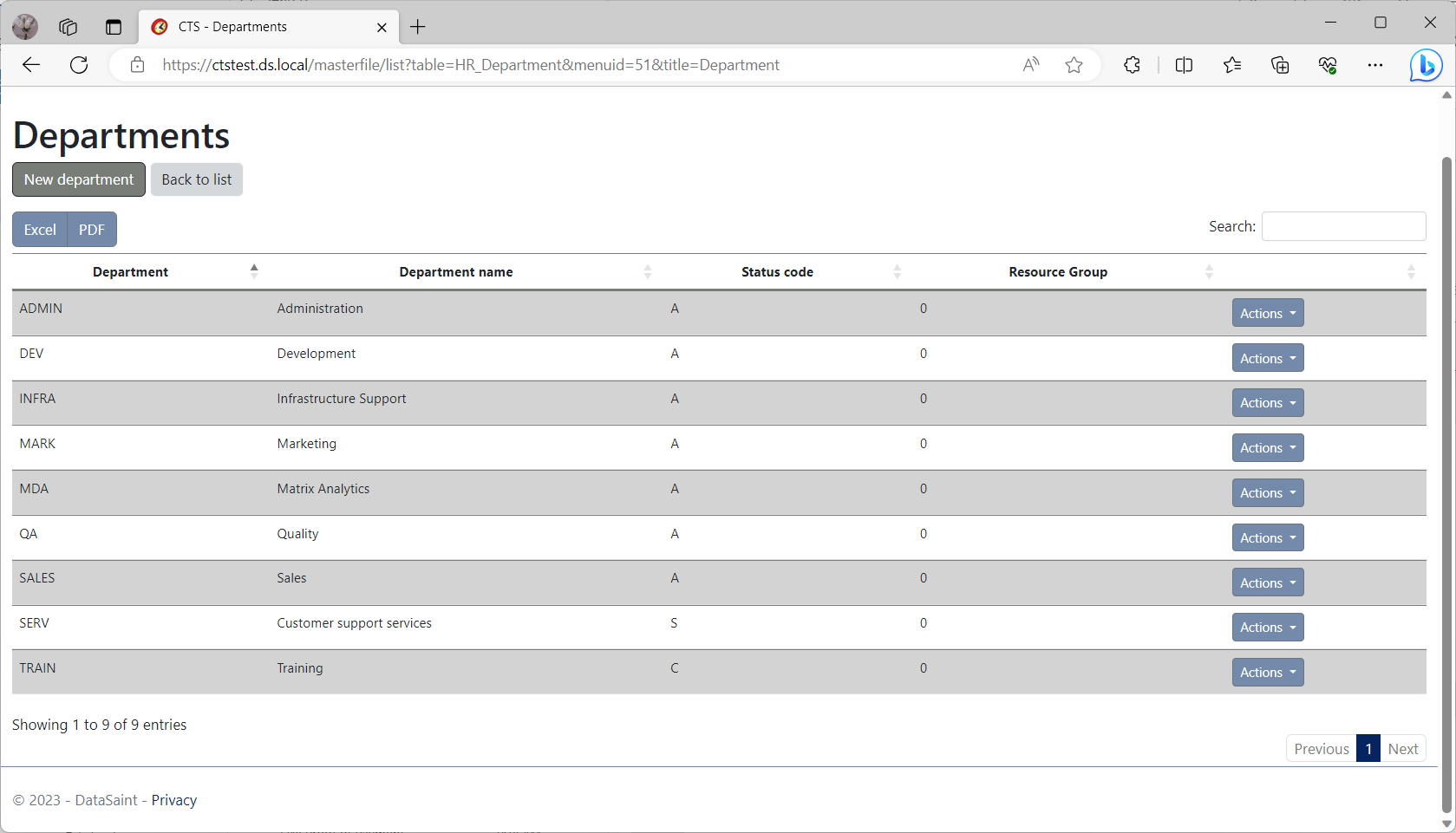Open the browser profile avatar

click(25, 27)
